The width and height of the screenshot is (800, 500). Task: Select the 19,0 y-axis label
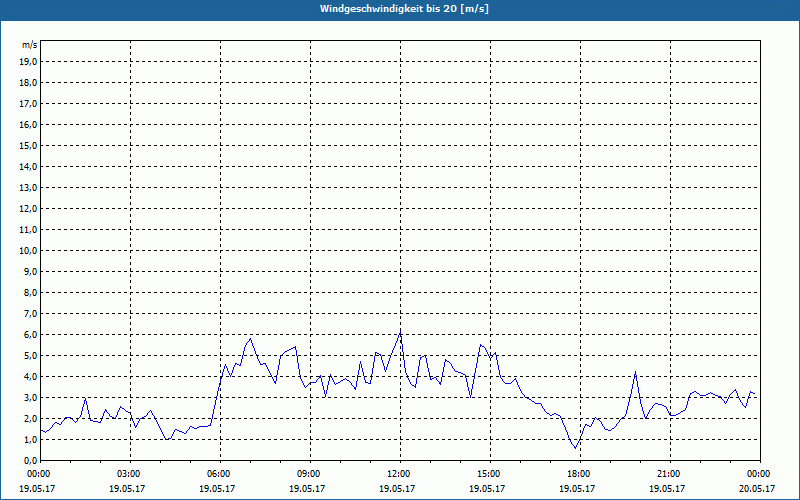click(28, 62)
